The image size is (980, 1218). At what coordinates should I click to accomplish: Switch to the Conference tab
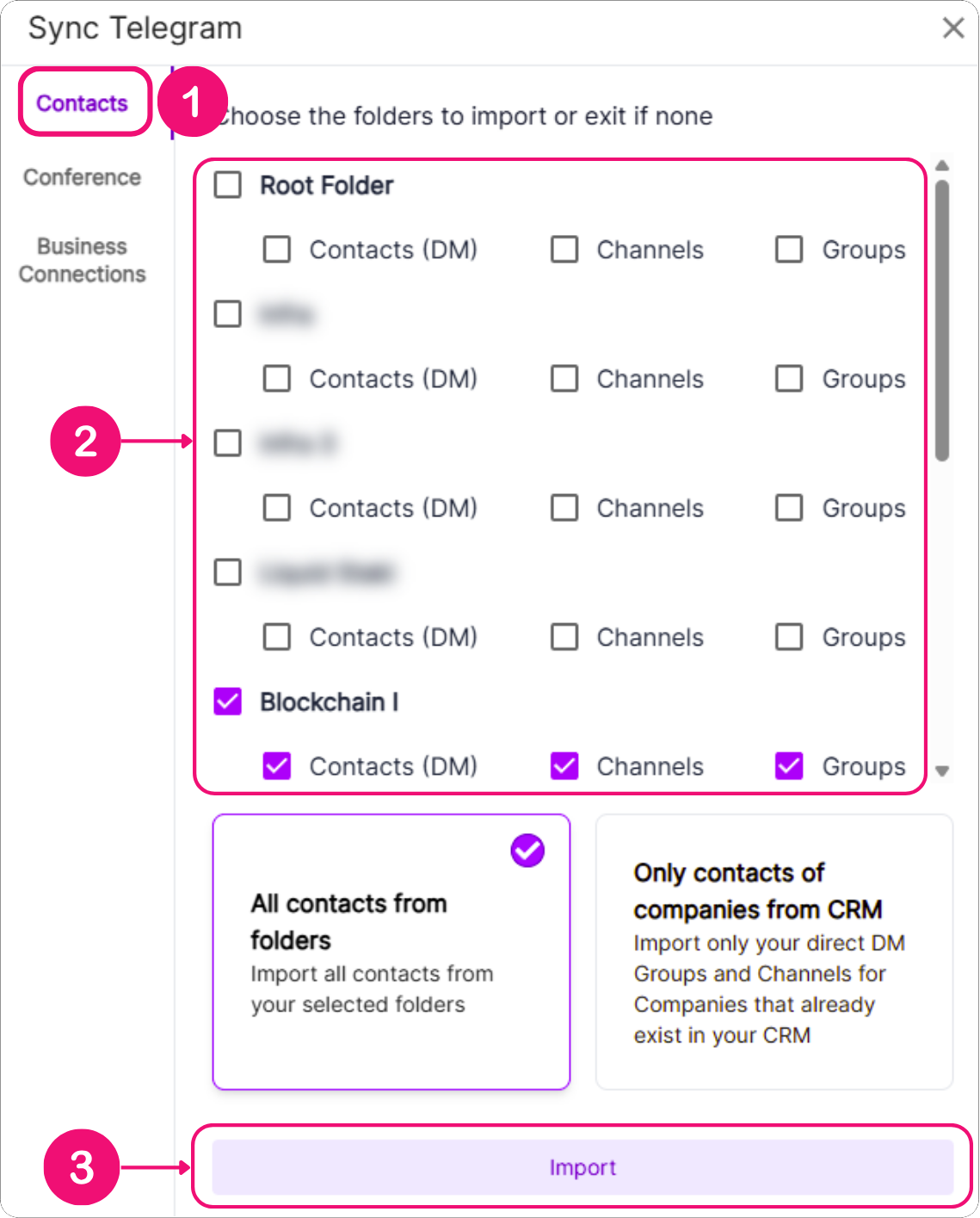83,177
